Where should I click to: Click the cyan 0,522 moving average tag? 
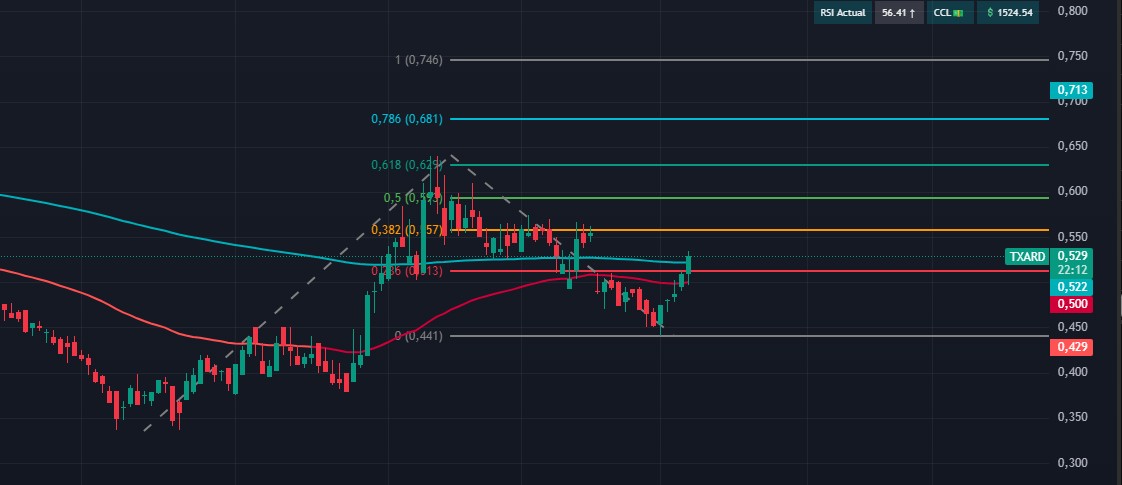click(x=1070, y=287)
